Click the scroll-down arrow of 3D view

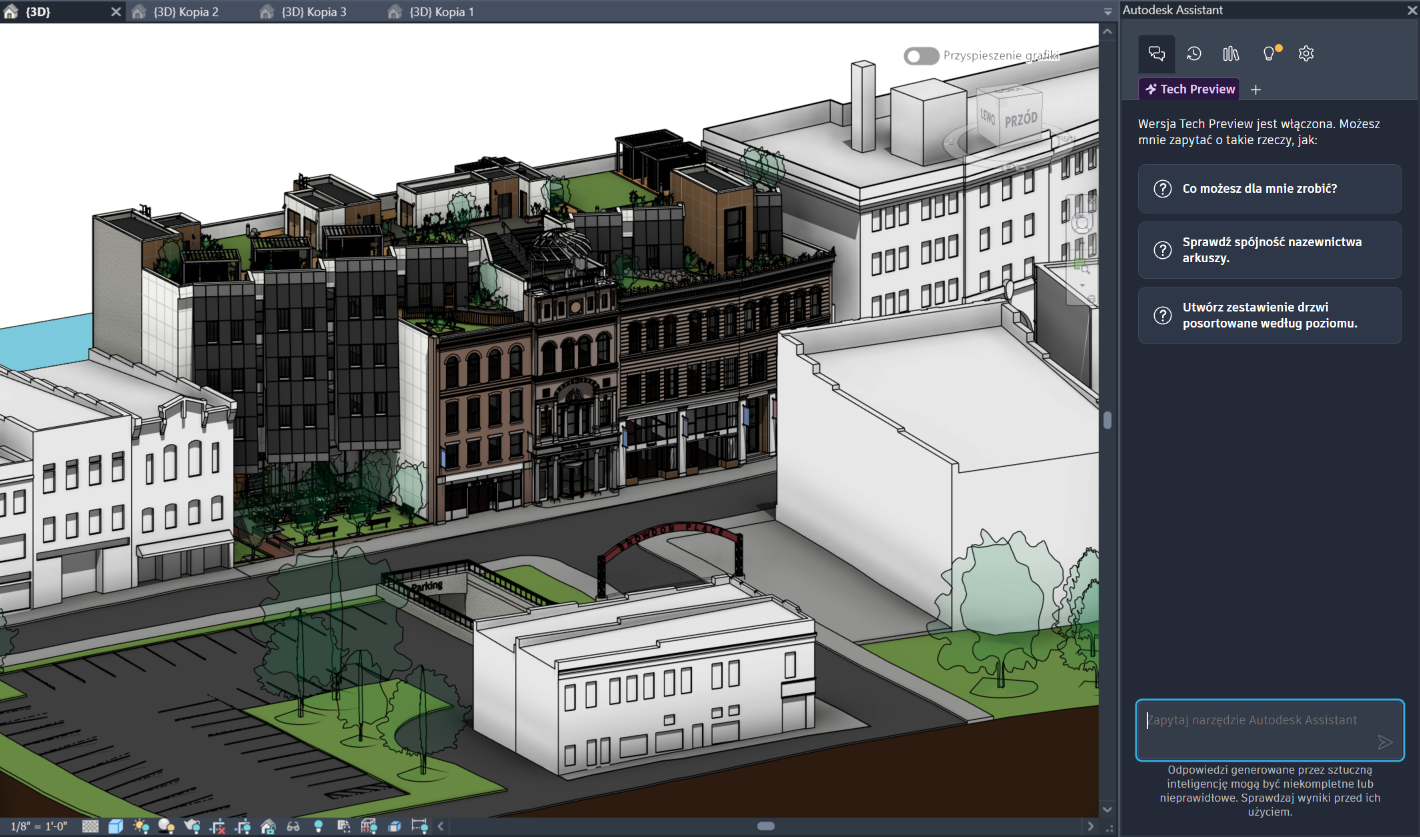(1107, 808)
